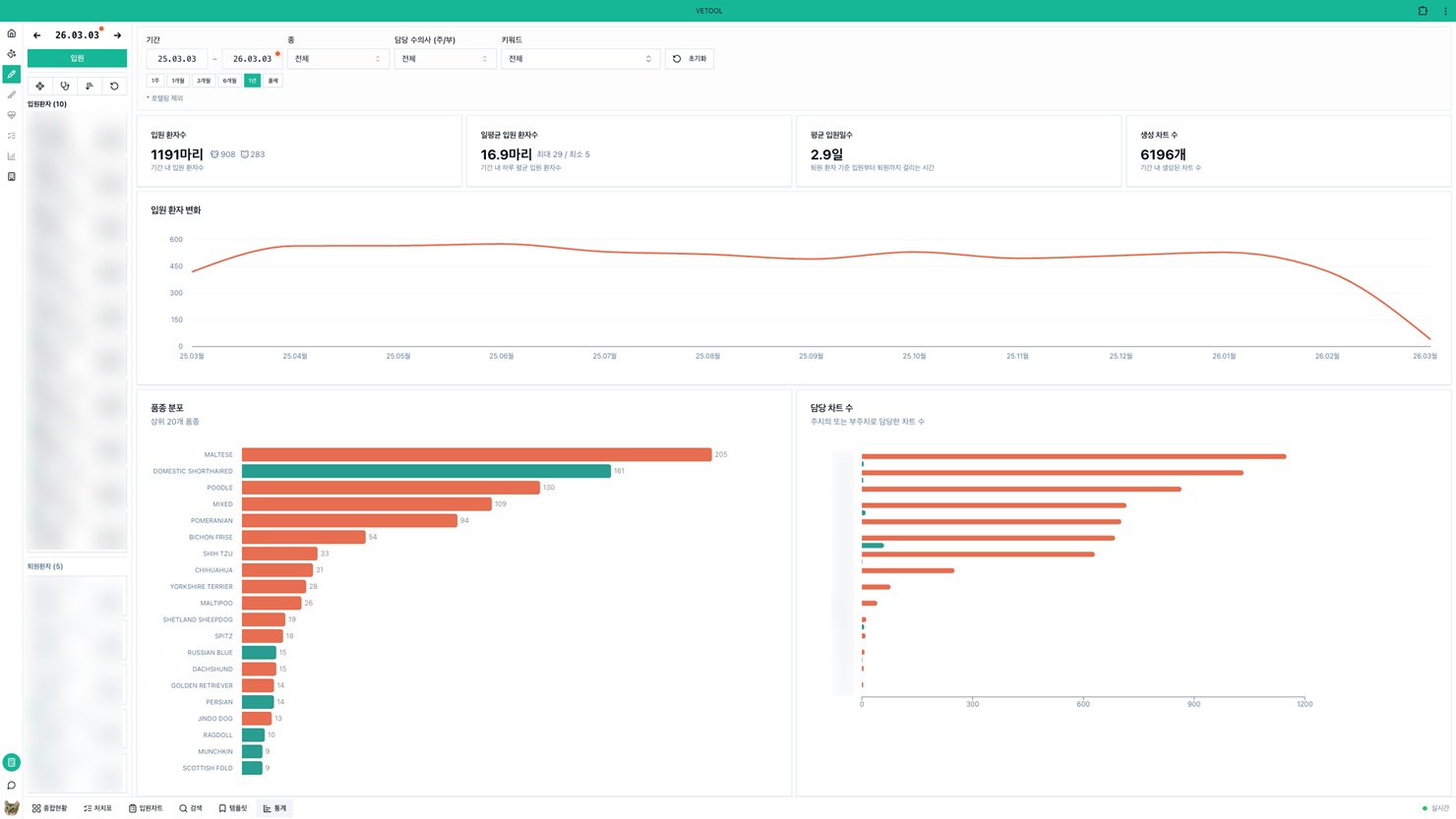Click the MALTESE bar in breed chart

476,454
